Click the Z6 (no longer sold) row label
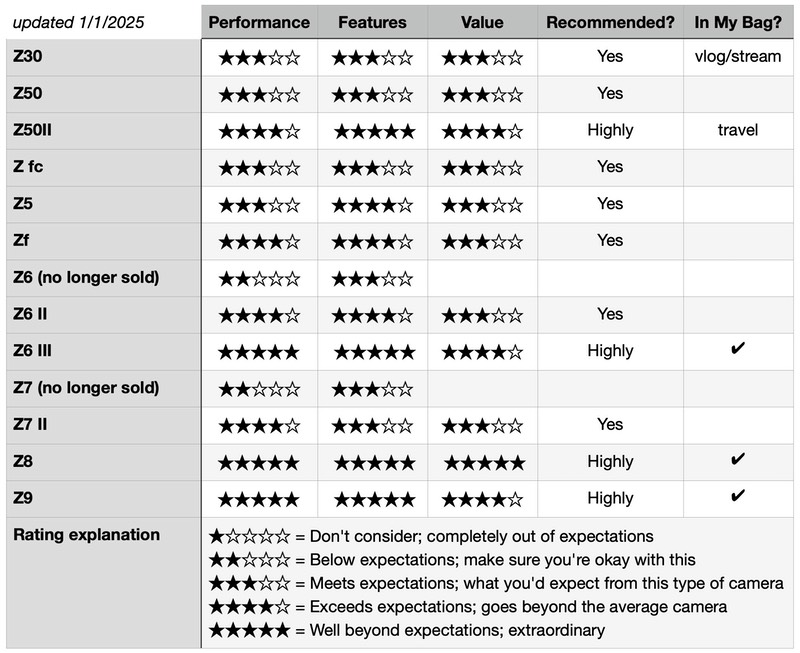 coord(86,278)
